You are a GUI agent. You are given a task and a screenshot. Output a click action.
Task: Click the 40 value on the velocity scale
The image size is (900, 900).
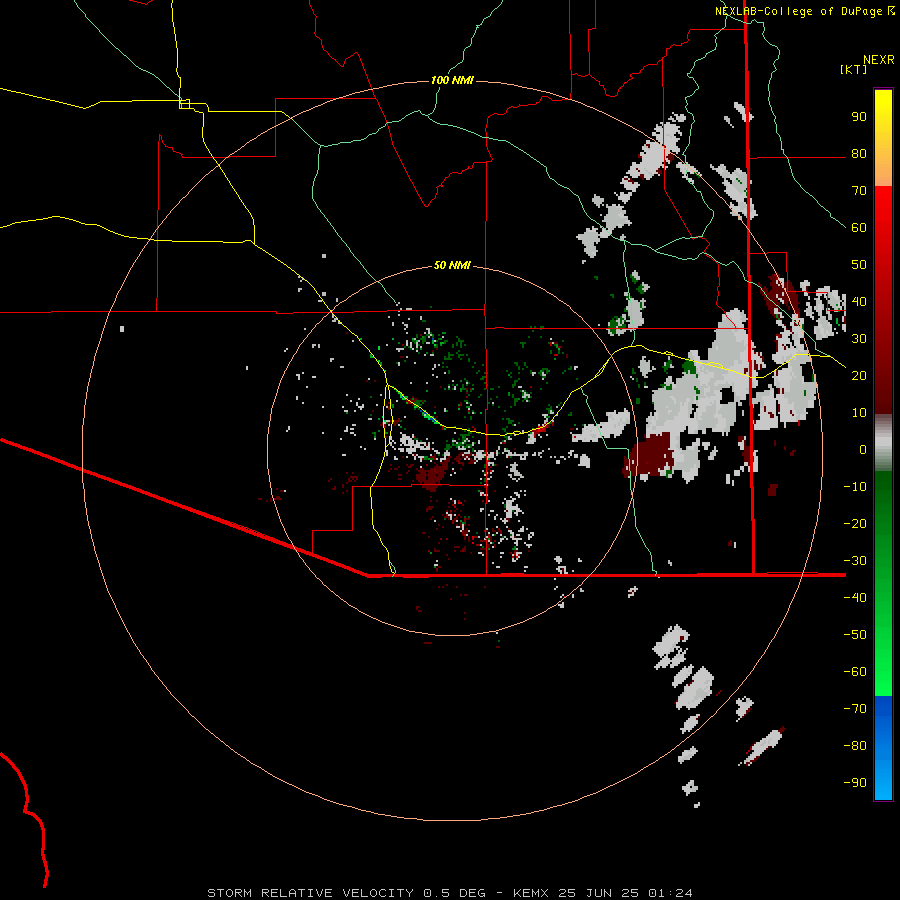[x=859, y=302]
